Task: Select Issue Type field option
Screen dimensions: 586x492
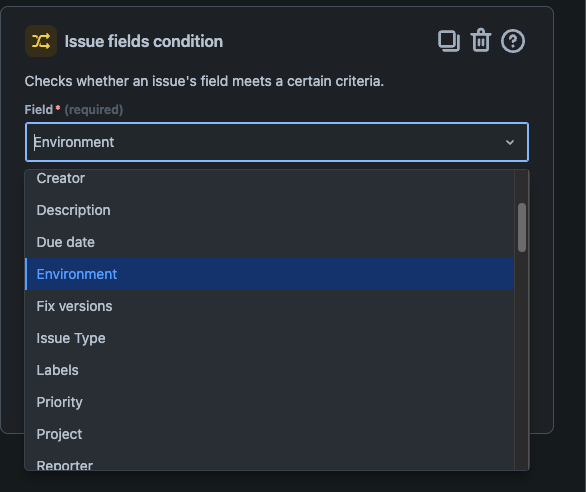Action: 269,338
